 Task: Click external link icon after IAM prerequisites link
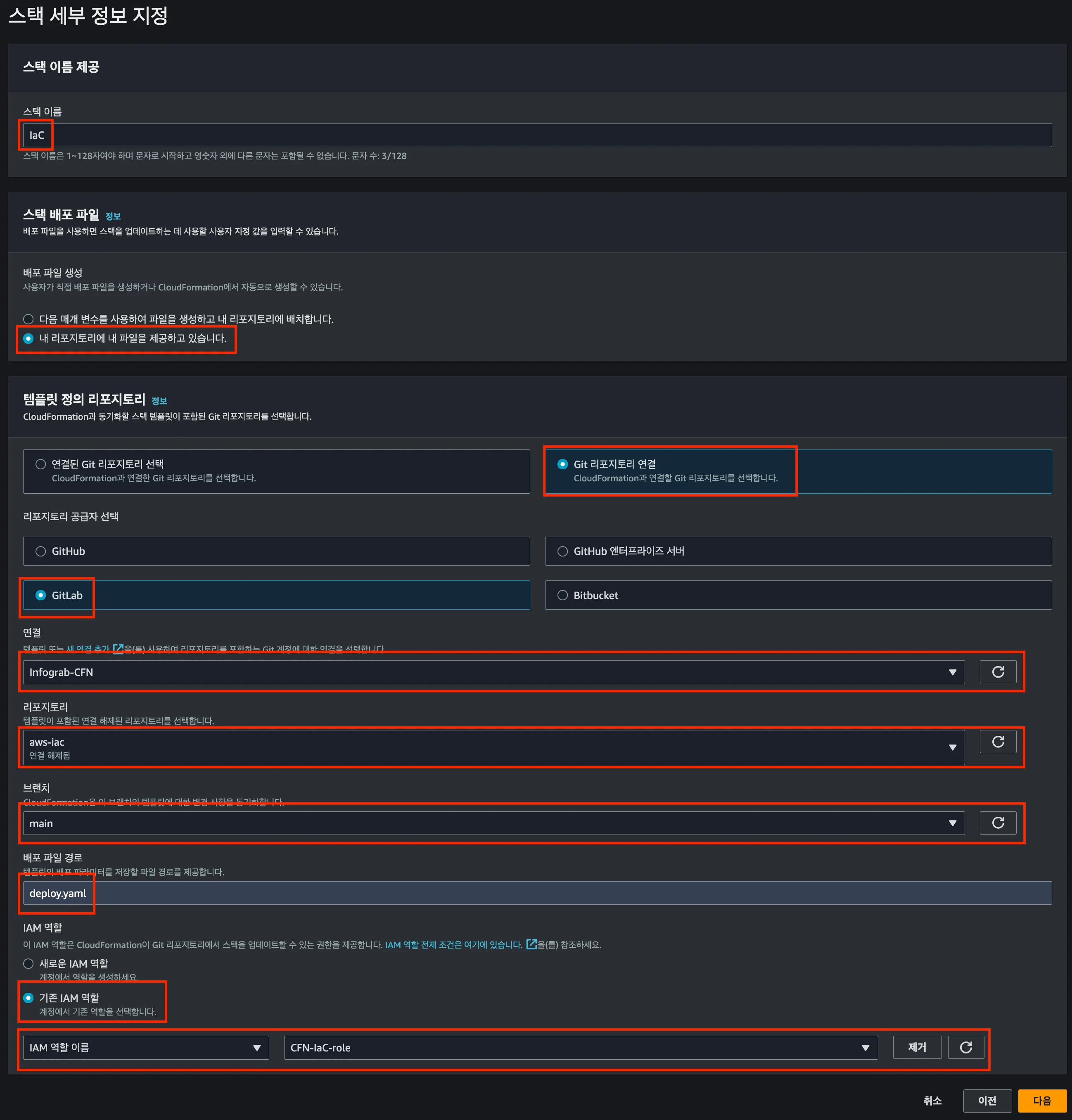click(531, 944)
